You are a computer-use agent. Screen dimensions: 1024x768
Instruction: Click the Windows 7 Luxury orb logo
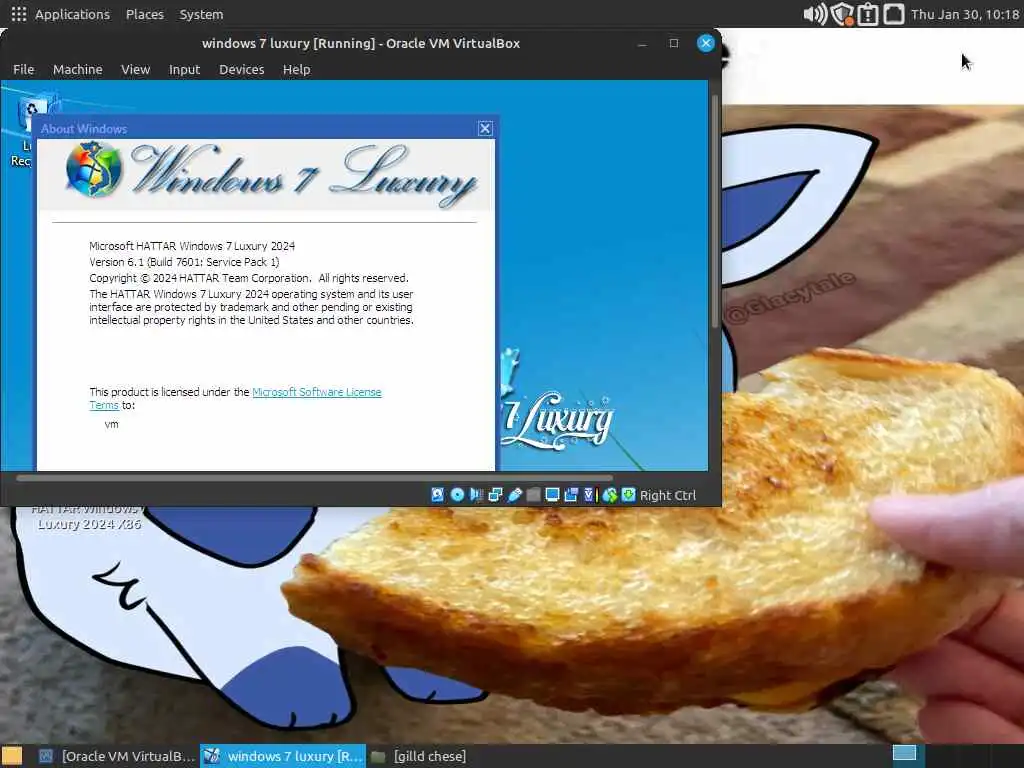93,169
